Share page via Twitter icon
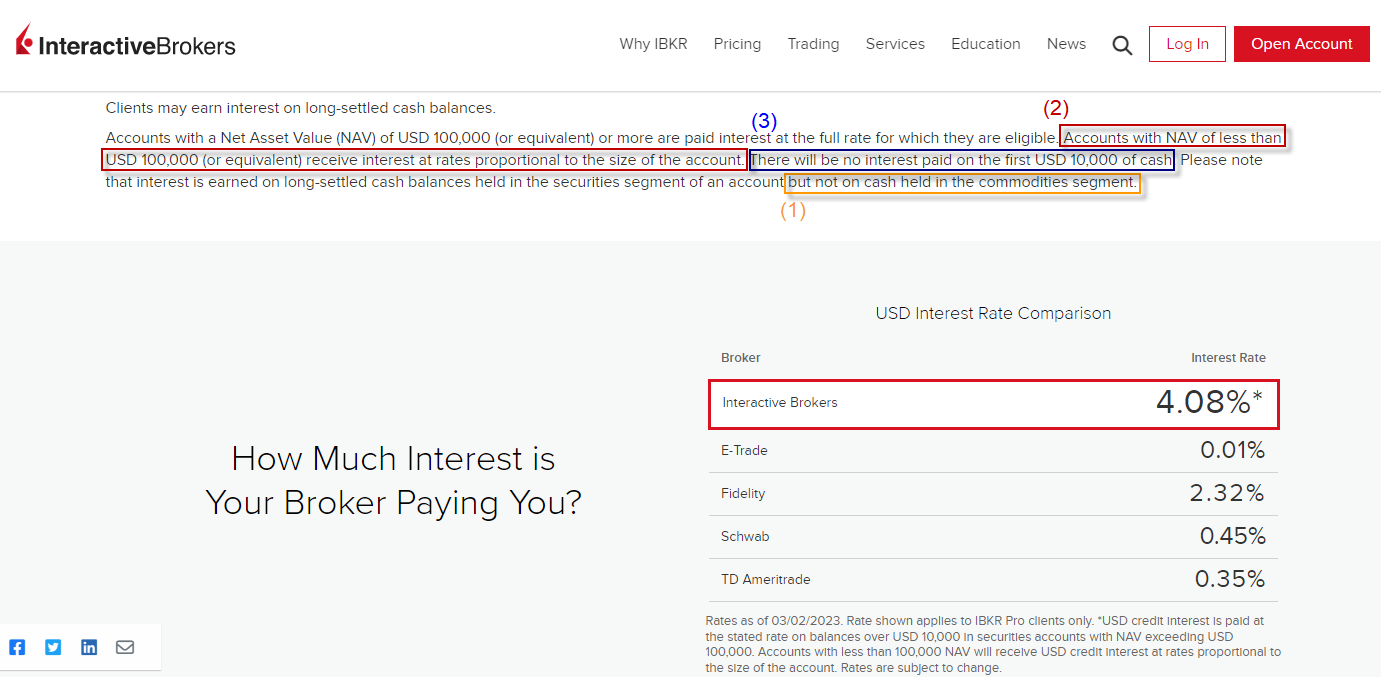Image resolution: width=1381 pixels, height=677 pixels. coord(53,647)
